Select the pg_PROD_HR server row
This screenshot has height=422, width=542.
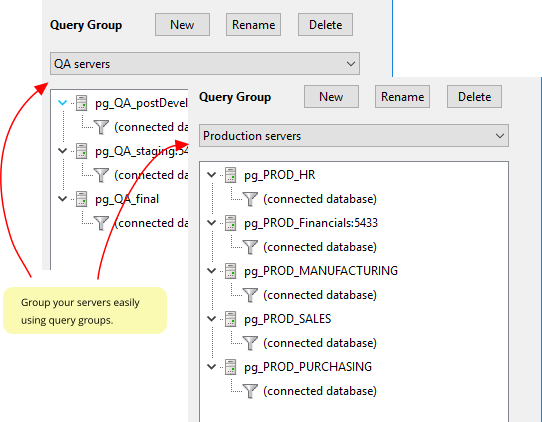[280, 175]
